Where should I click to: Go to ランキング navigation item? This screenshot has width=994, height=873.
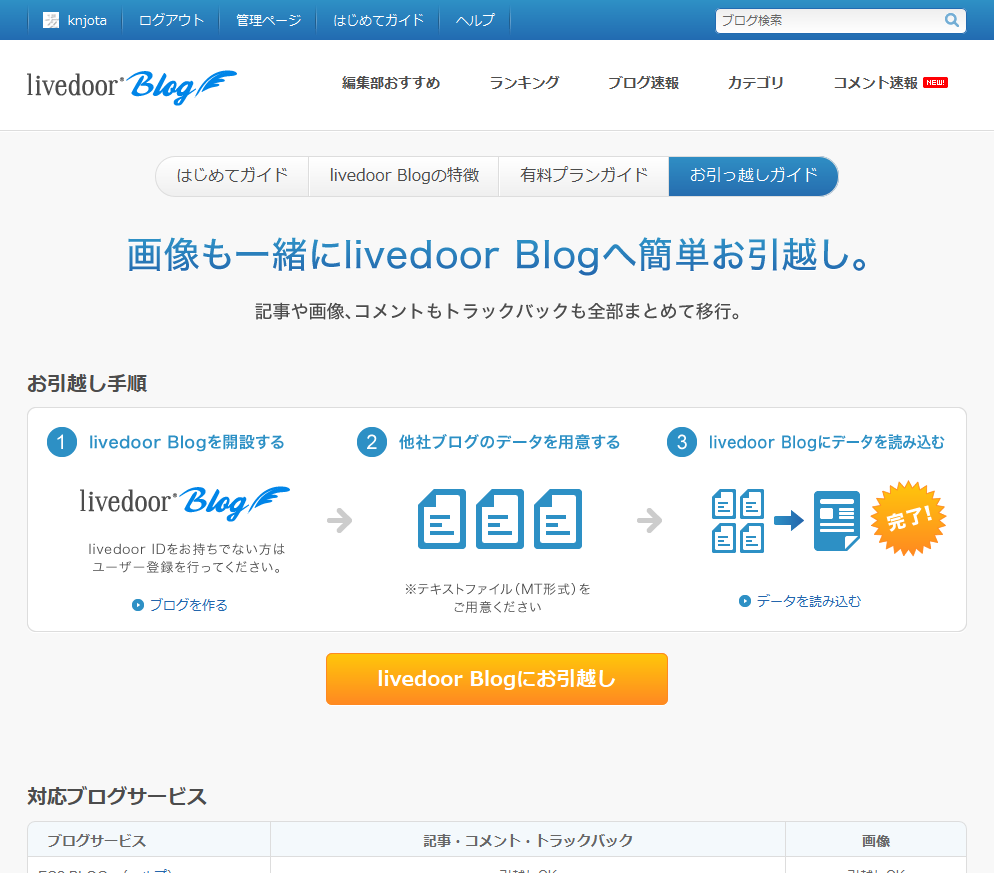pyautogui.click(x=524, y=82)
